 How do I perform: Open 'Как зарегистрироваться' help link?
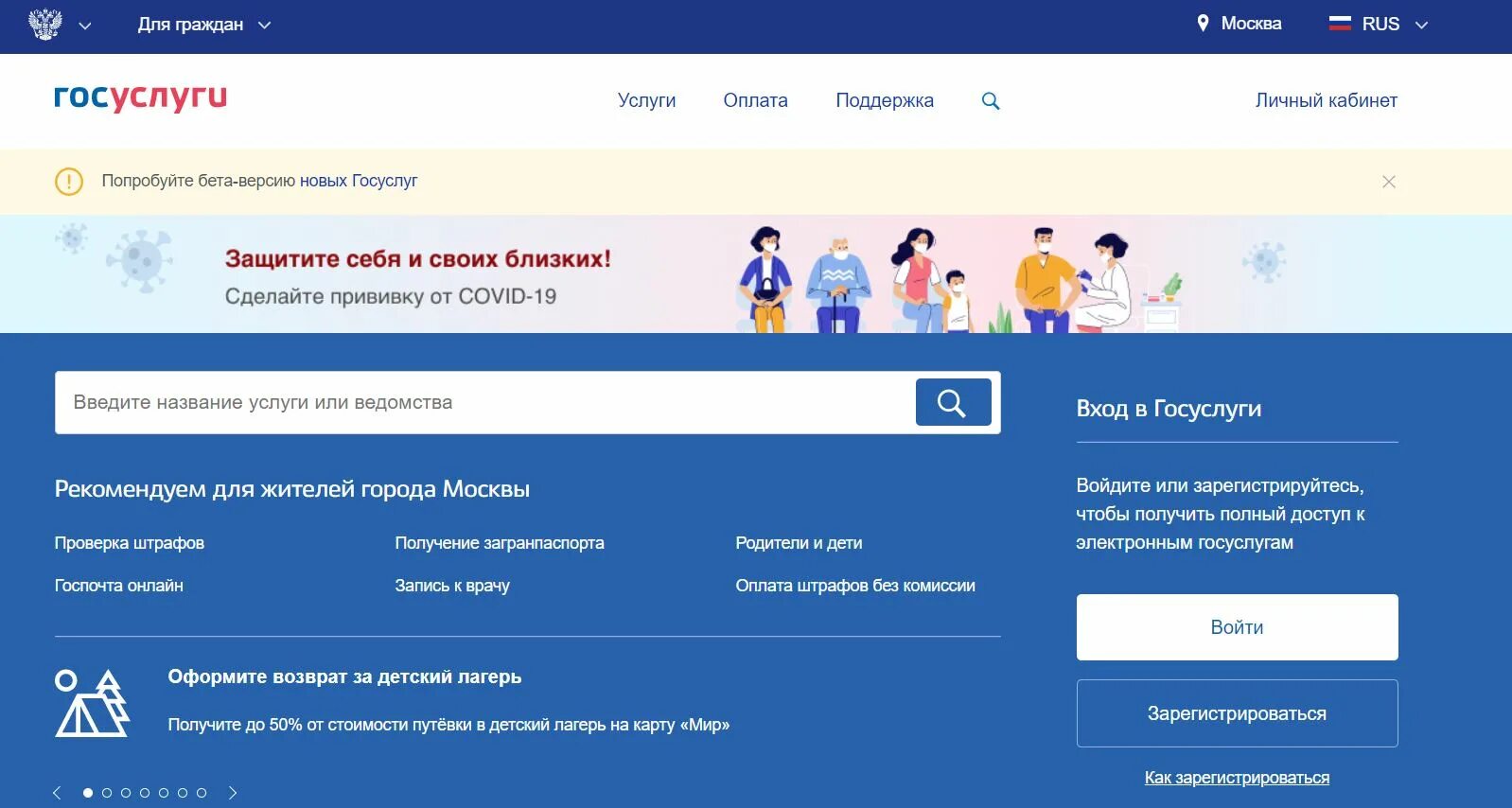tap(1237, 778)
